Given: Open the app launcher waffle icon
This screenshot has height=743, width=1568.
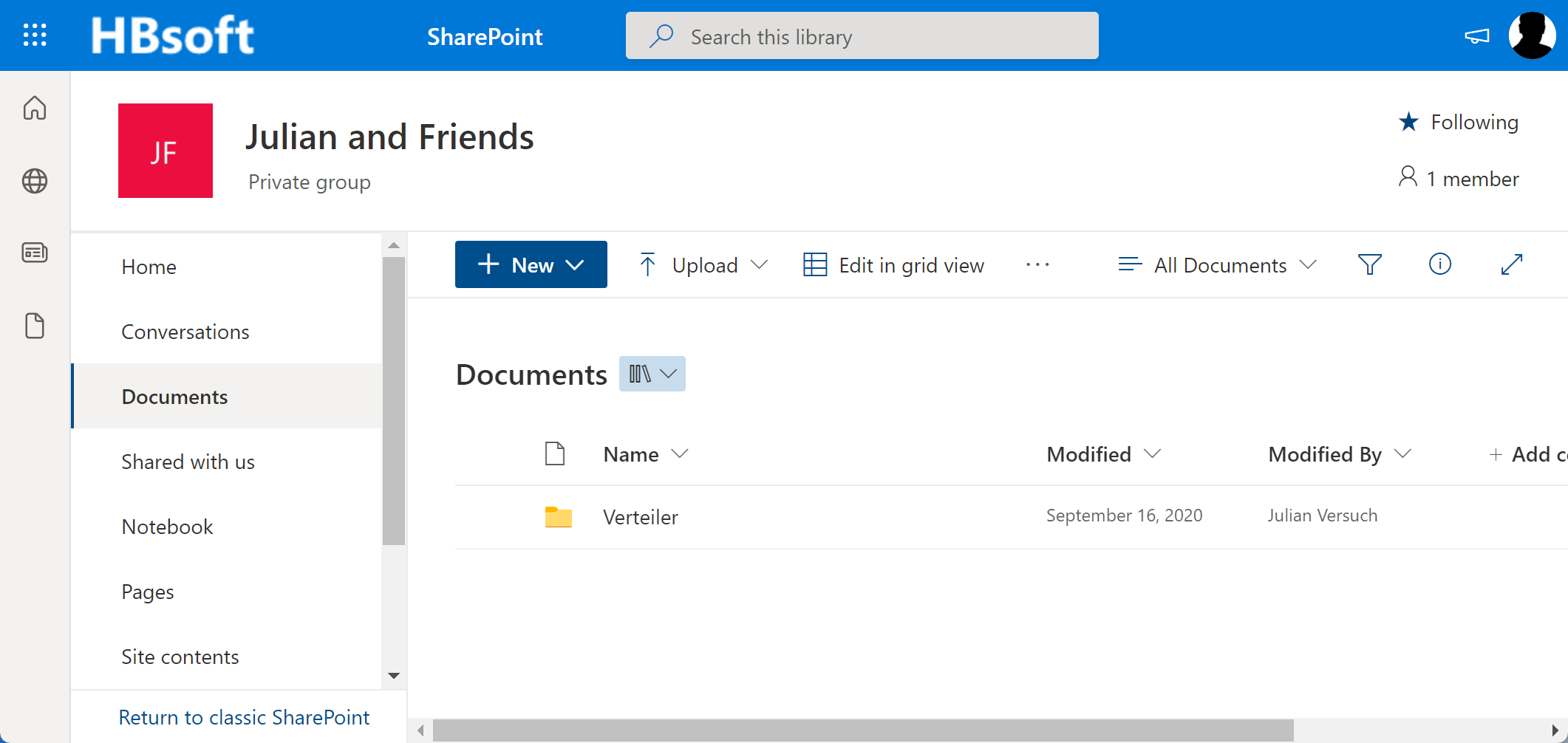Looking at the screenshot, I should 35,35.
